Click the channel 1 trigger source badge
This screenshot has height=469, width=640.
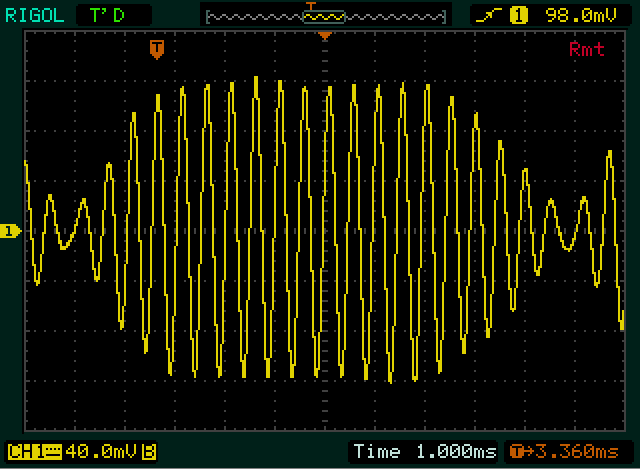(518, 15)
